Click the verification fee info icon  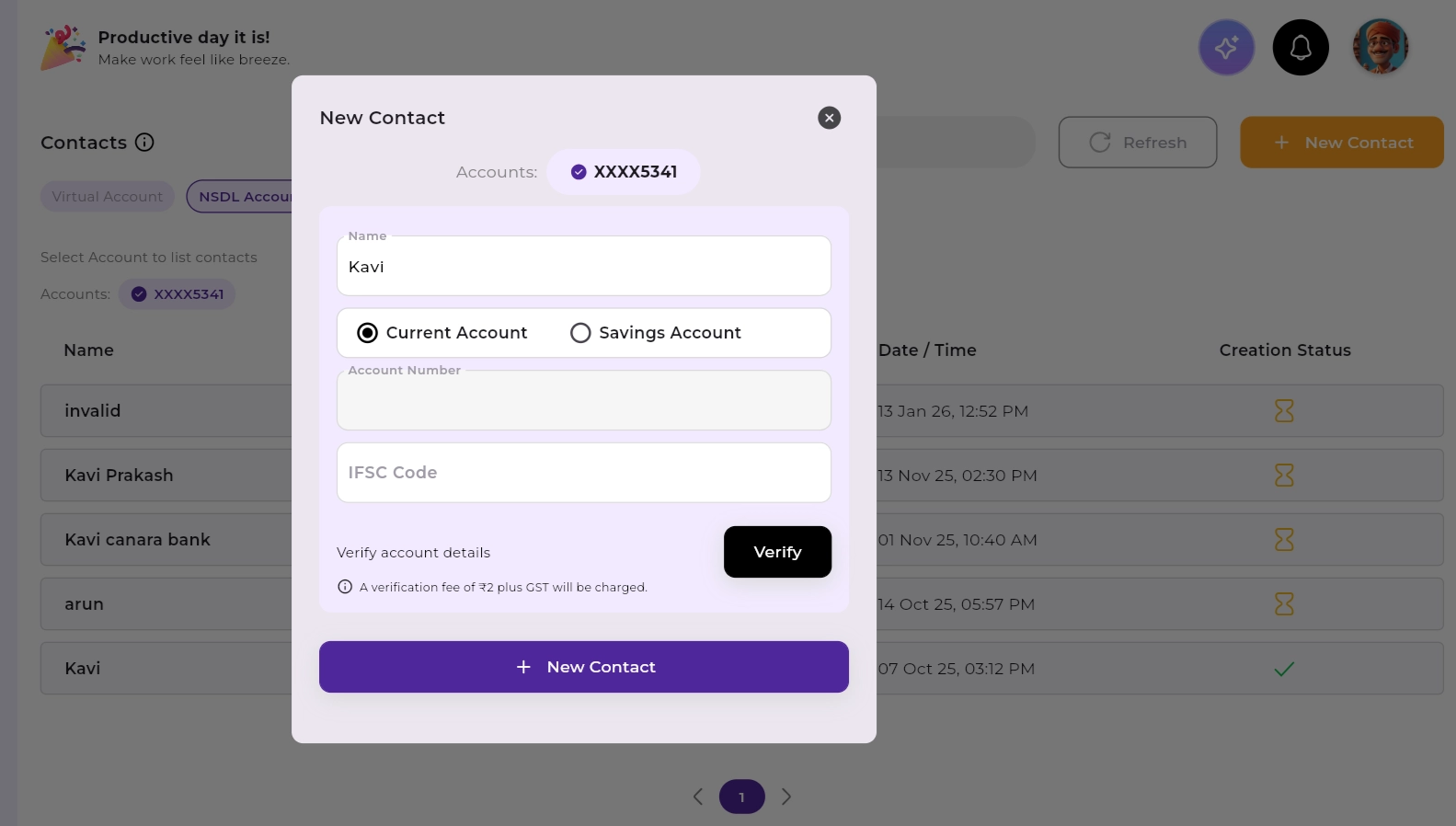pos(345,587)
